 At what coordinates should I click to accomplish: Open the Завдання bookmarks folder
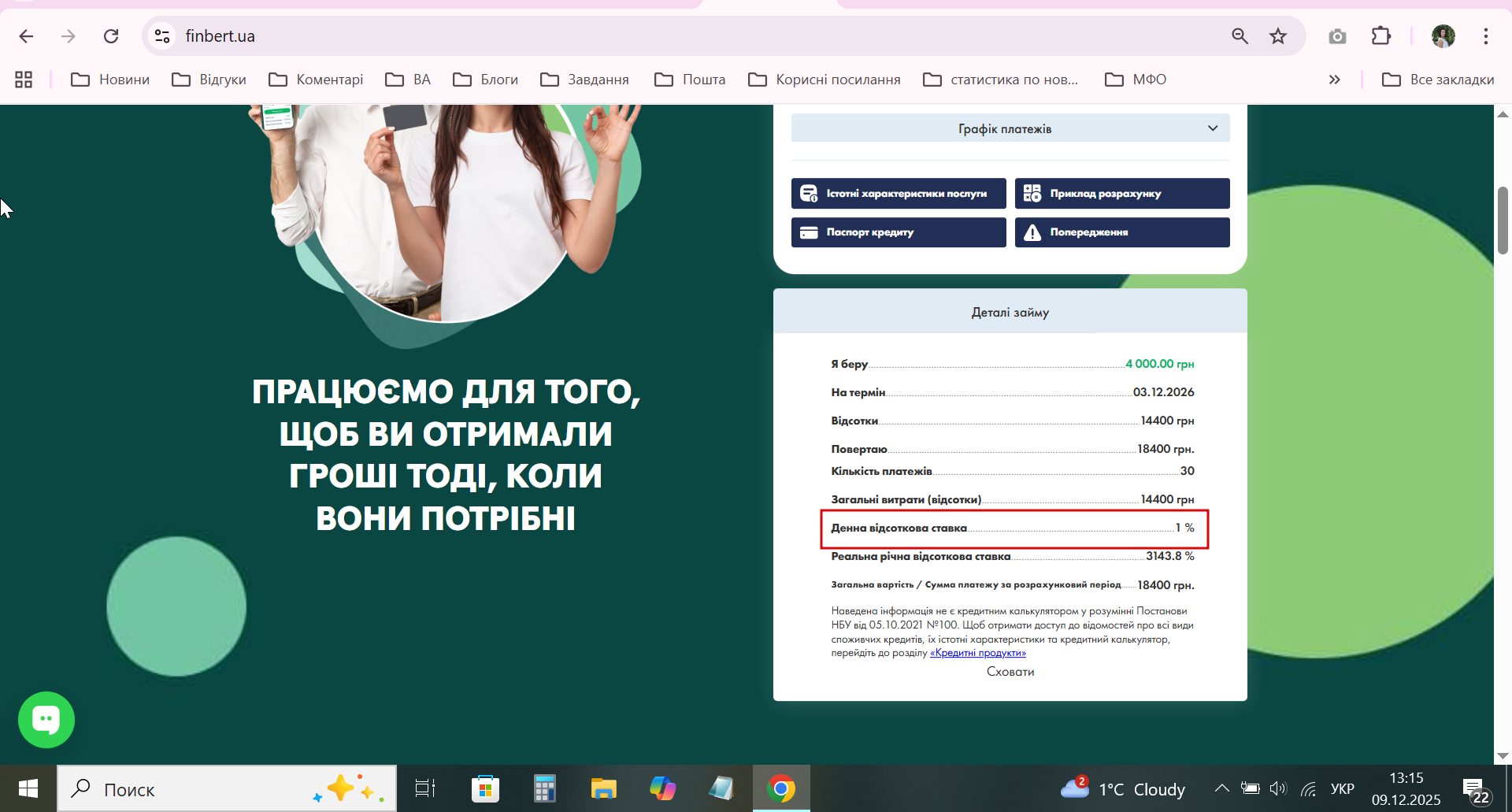click(585, 80)
